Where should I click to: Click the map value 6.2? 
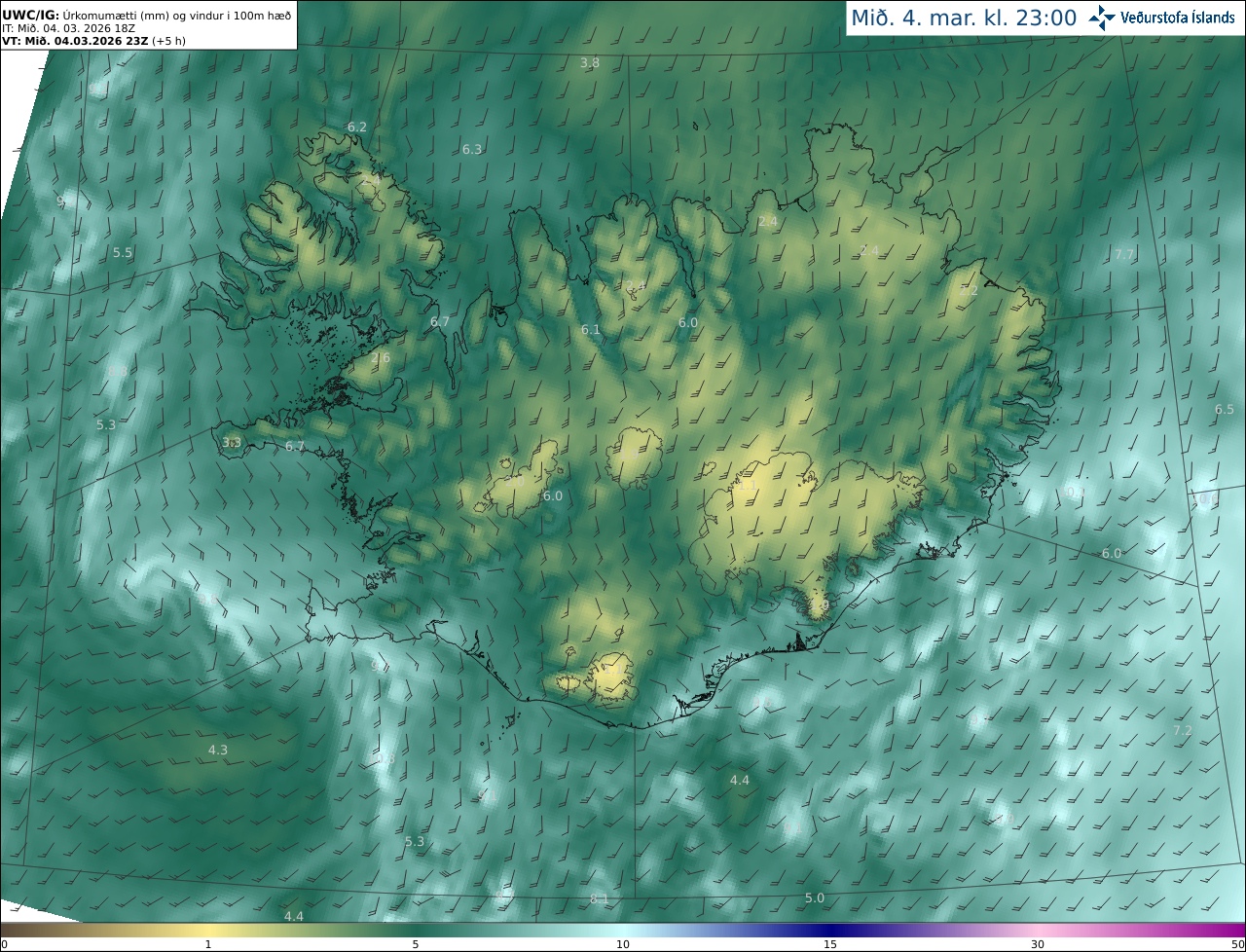[357, 127]
